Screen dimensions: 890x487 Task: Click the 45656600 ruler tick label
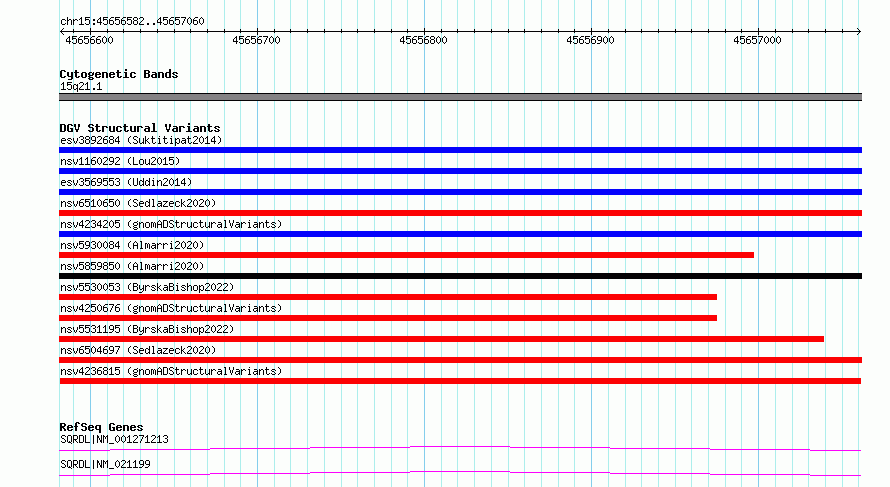coord(89,40)
